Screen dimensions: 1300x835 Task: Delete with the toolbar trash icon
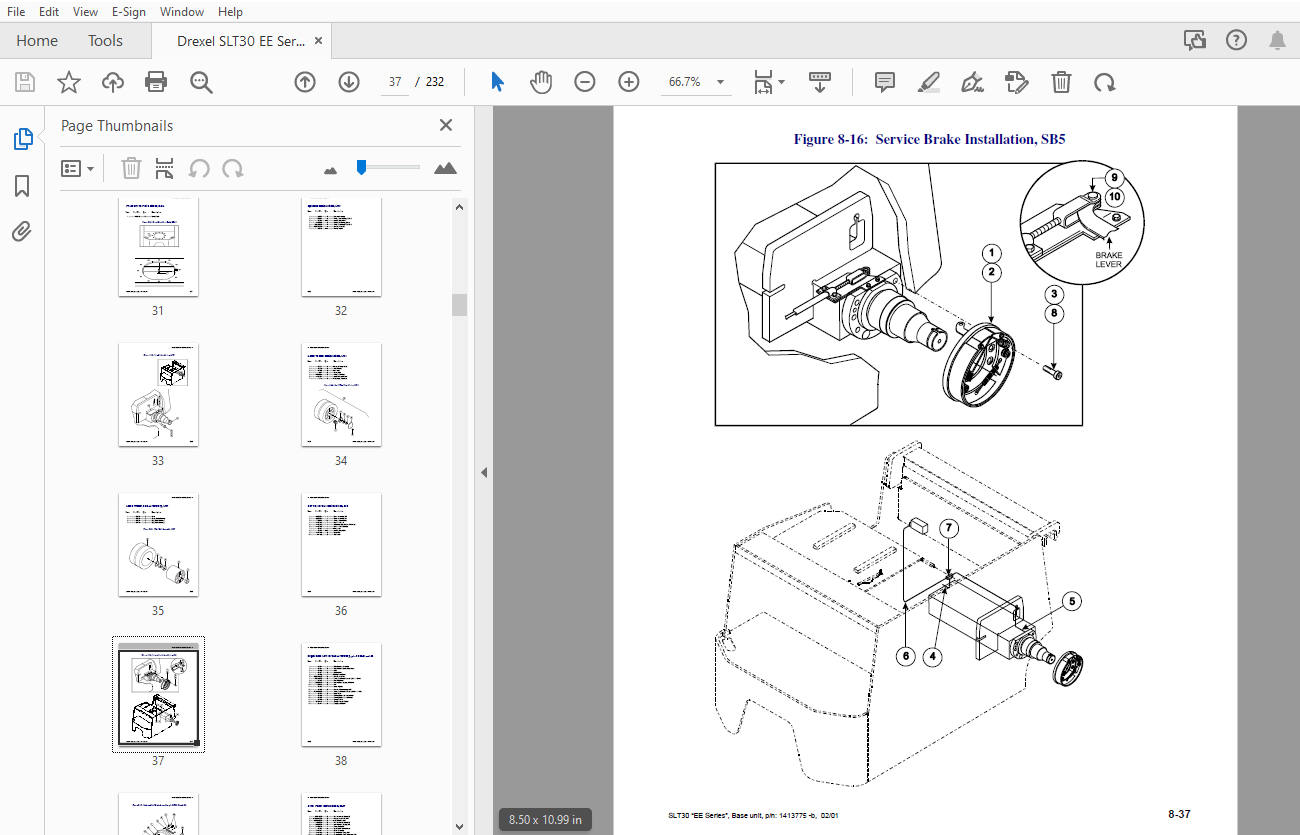1061,82
